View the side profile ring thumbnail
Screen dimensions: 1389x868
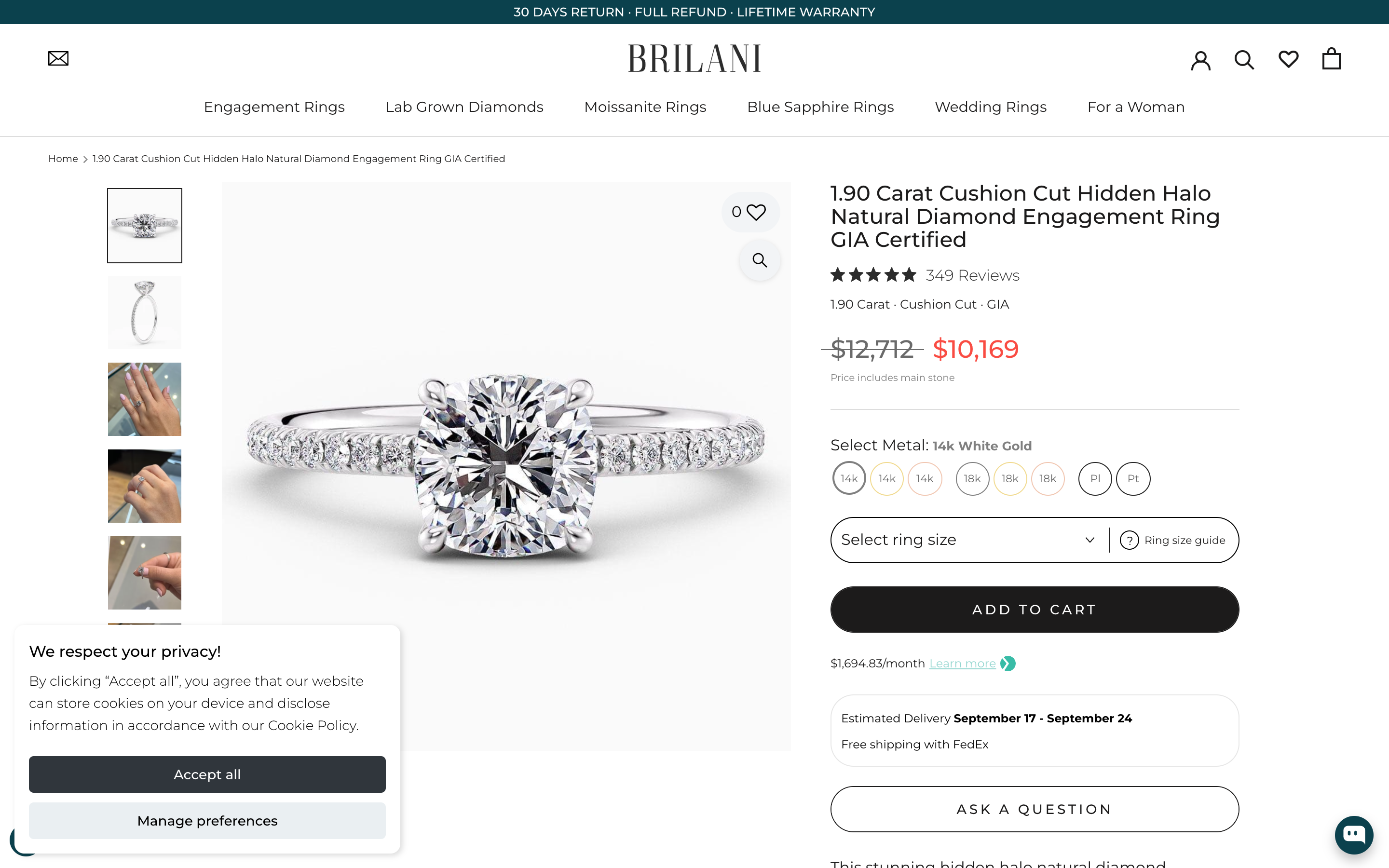click(144, 312)
